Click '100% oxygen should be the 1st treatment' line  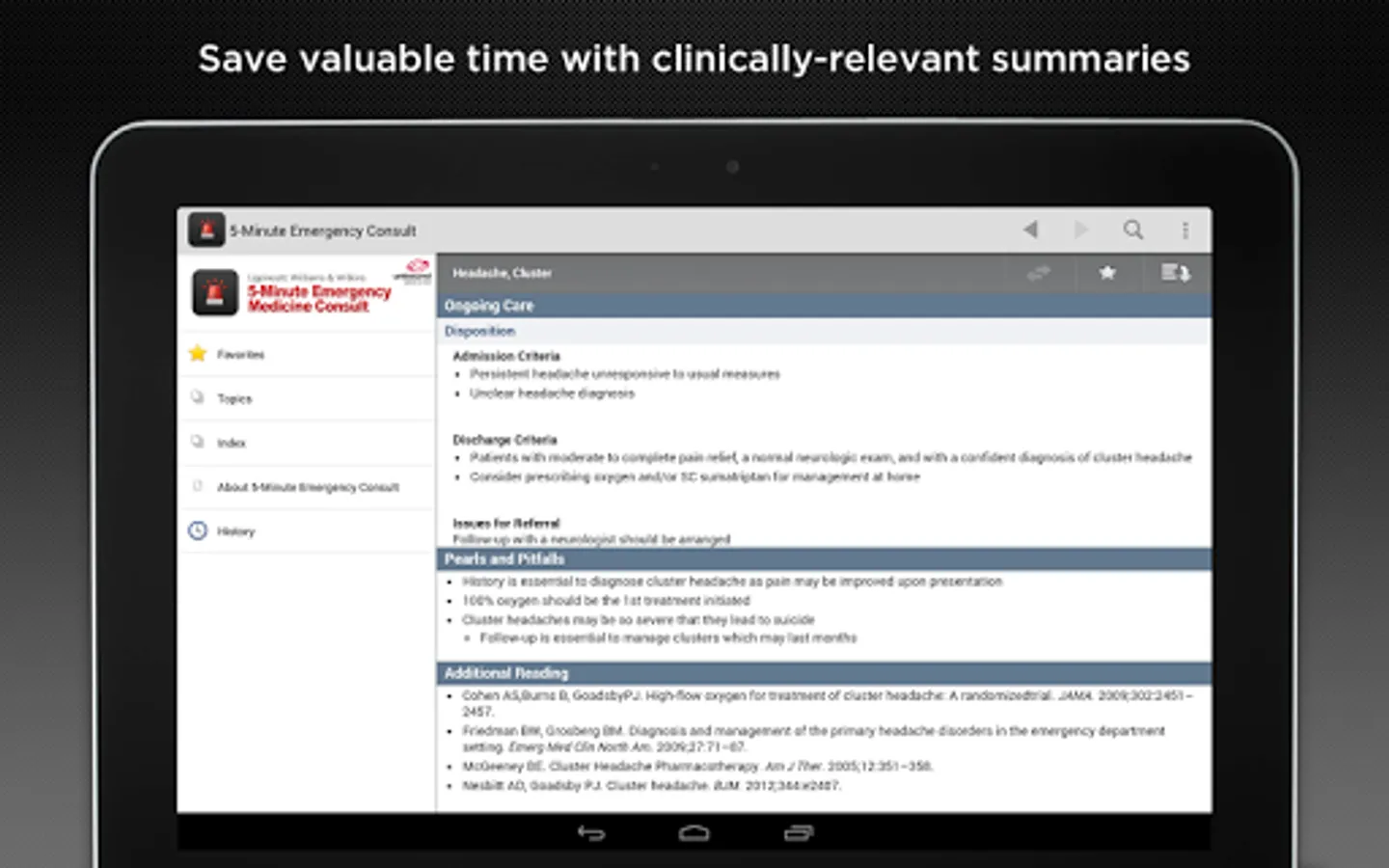pyautogui.click(x=606, y=600)
